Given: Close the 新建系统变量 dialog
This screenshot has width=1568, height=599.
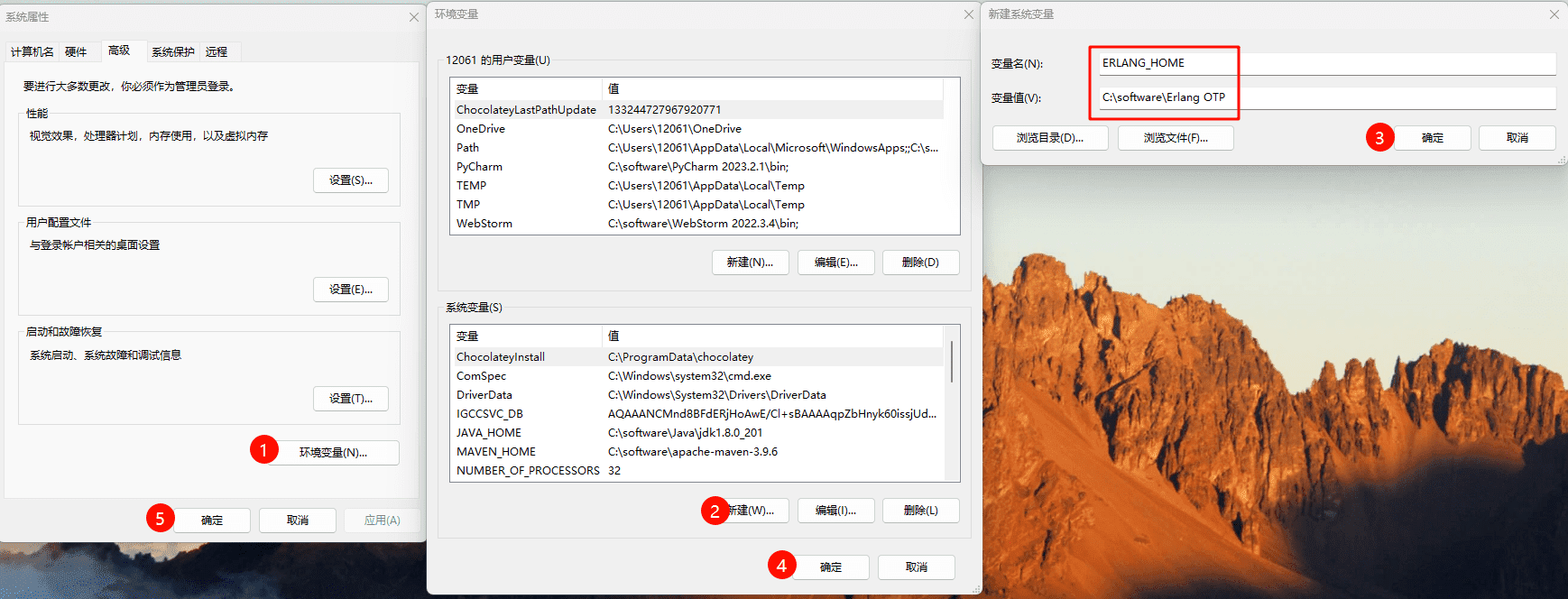Looking at the screenshot, I should coord(1554,14).
